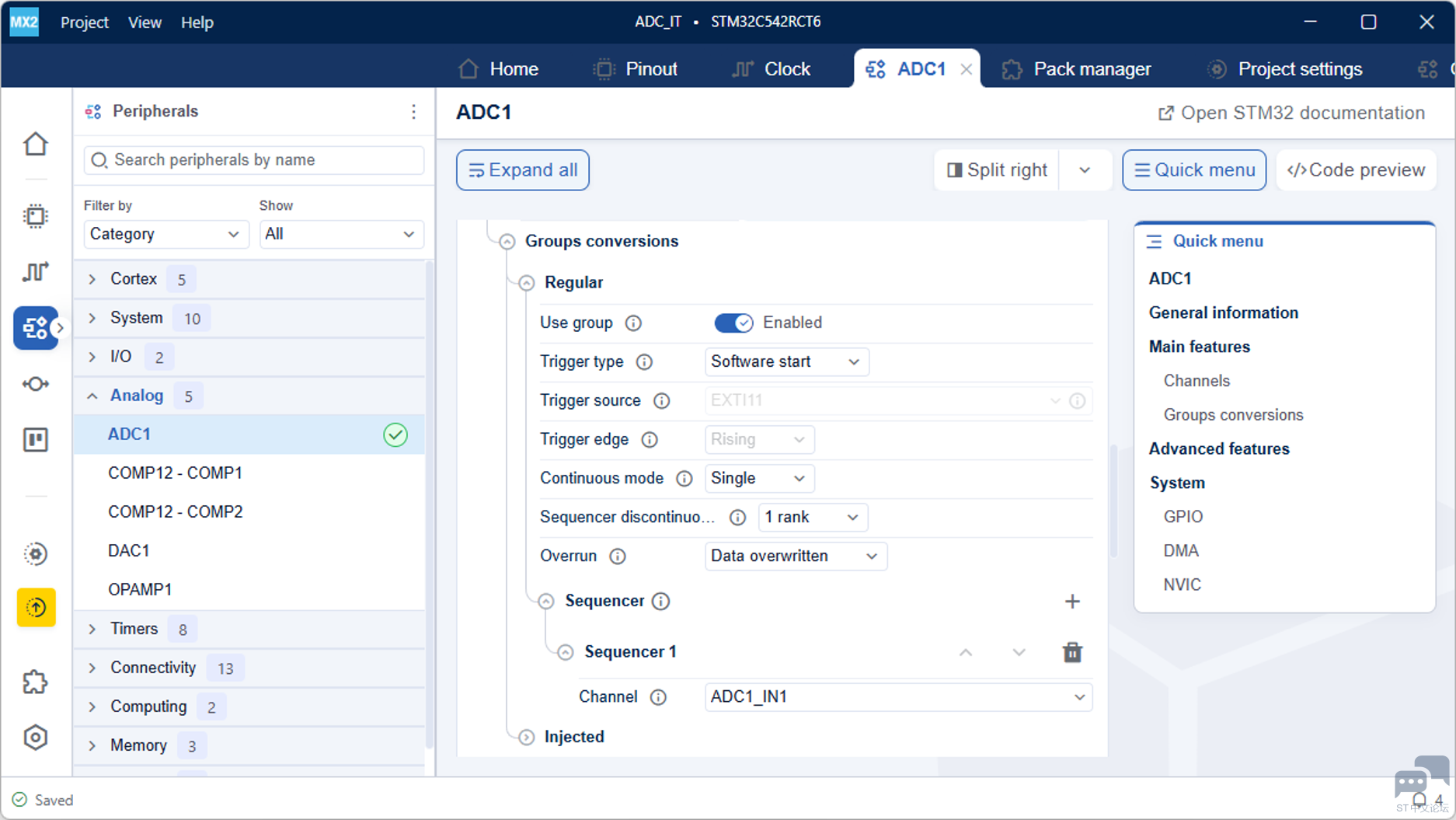Switch to the Clock tab
The image size is (1456, 820).
[772, 69]
